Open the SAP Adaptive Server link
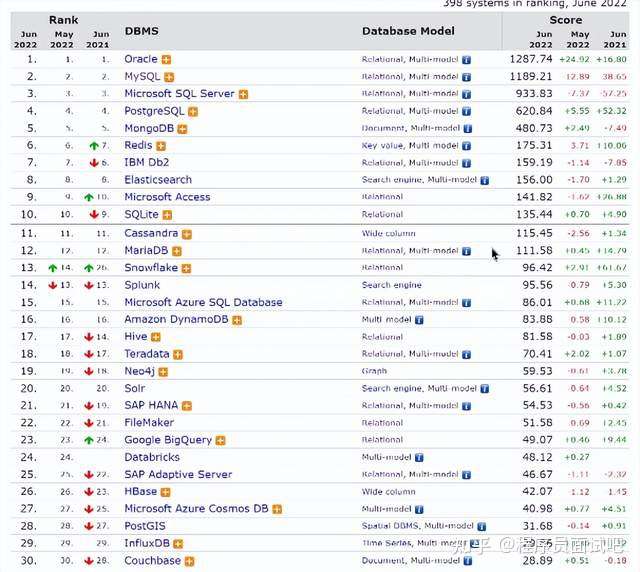The height and width of the screenshot is (572, 640). [178, 474]
